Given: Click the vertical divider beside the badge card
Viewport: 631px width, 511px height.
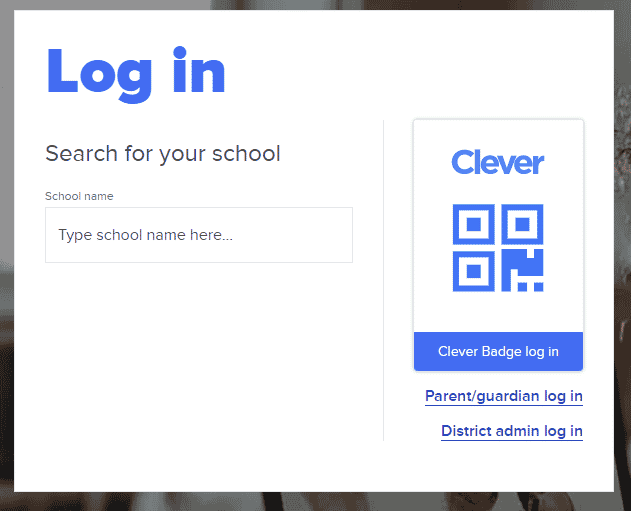Looking at the screenshot, I should pyautogui.click(x=384, y=280).
